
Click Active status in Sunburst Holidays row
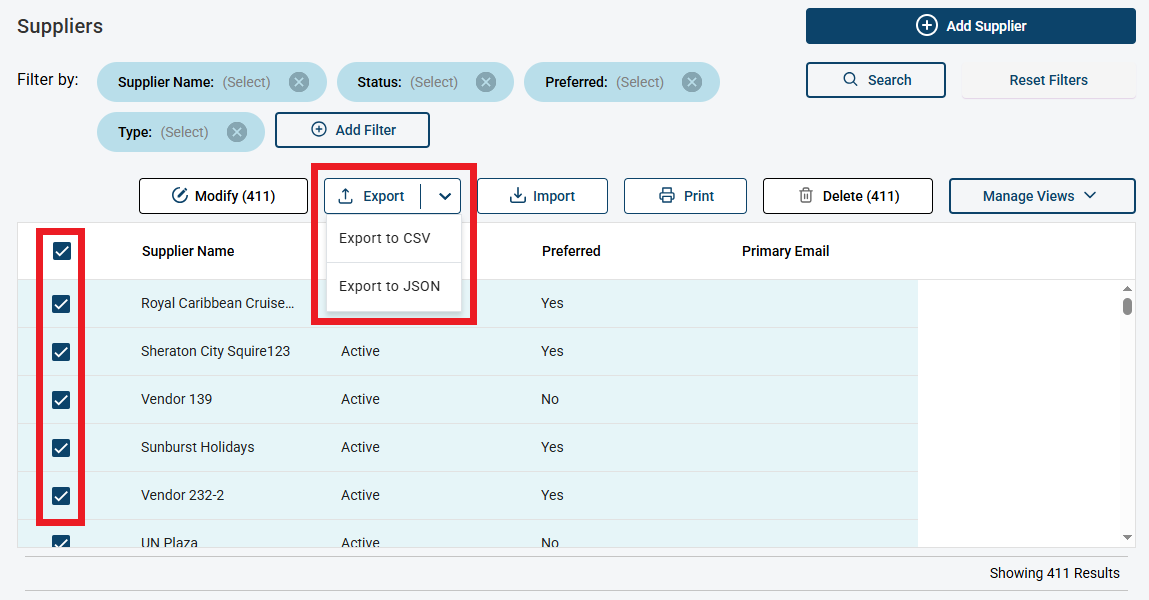tap(361, 448)
